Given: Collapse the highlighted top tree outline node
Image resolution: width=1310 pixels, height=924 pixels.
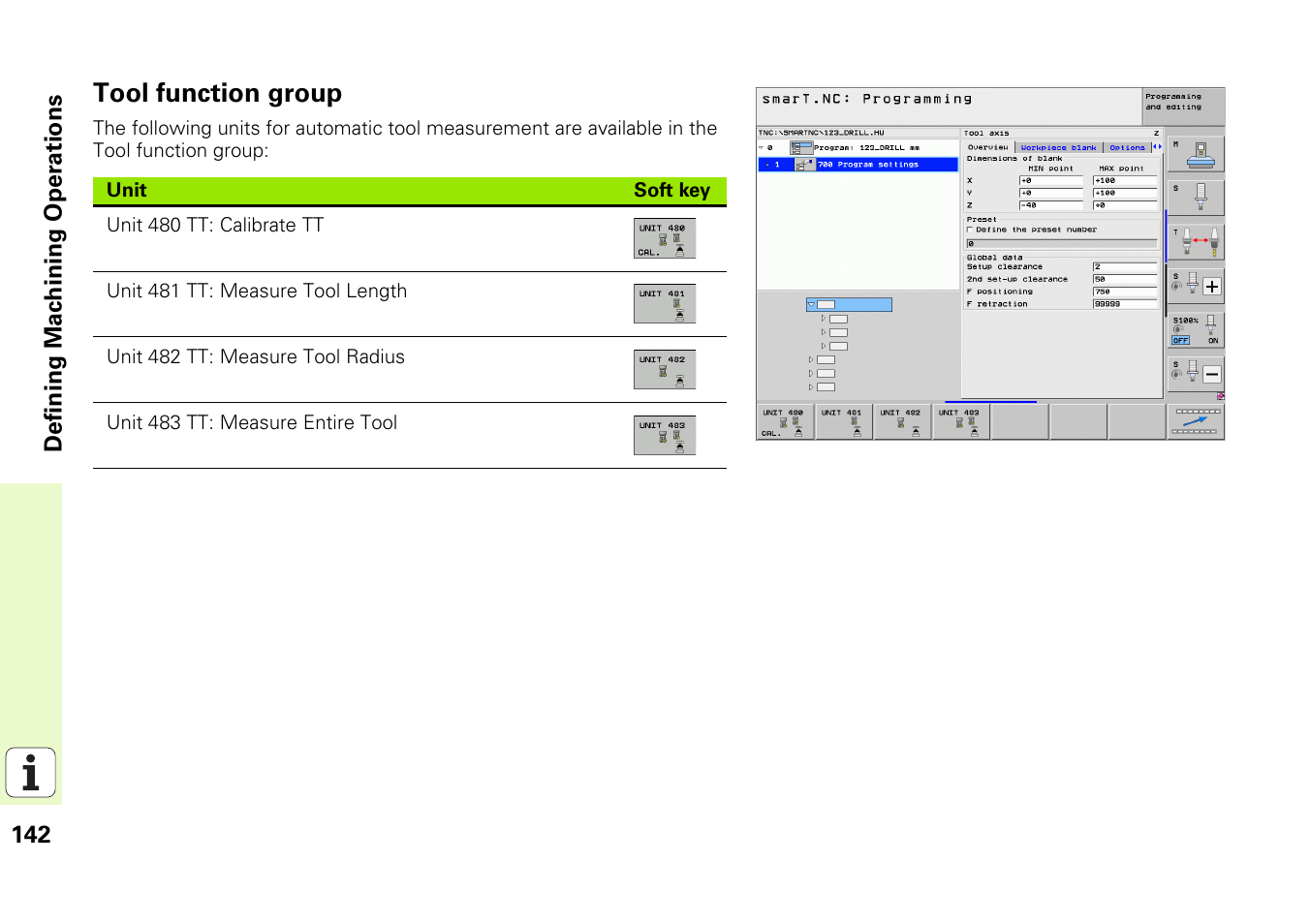Looking at the screenshot, I should click(811, 305).
